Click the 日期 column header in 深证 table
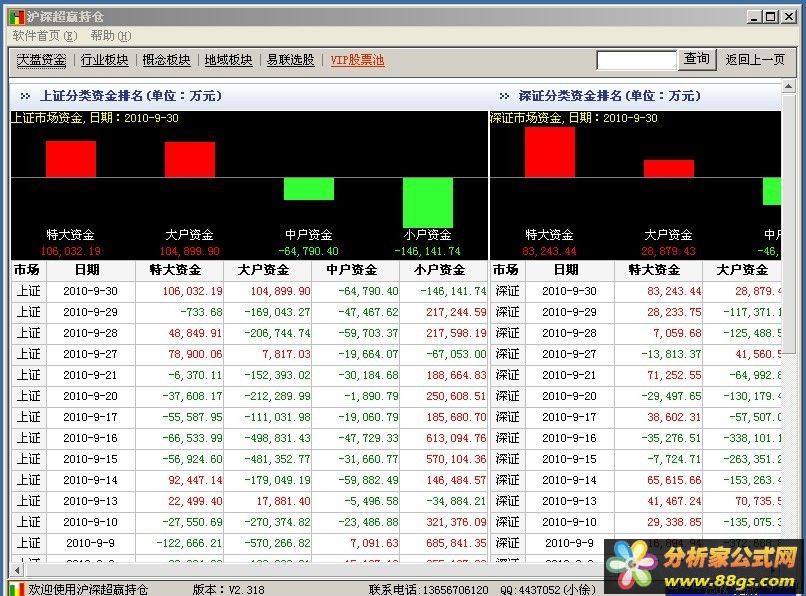This screenshot has width=806, height=596. pos(570,270)
